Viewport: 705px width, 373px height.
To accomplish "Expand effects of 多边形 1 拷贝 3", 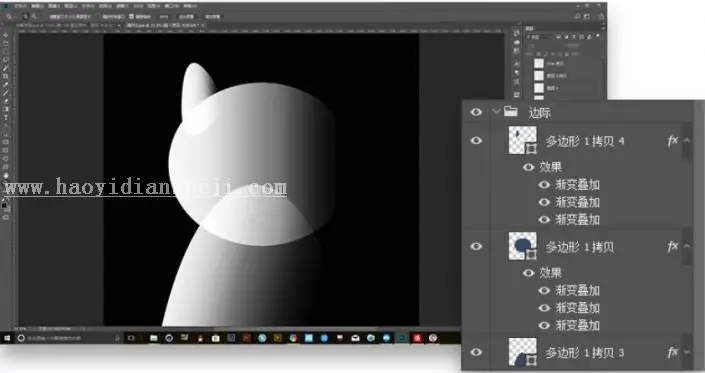I will (x=687, y=352).
